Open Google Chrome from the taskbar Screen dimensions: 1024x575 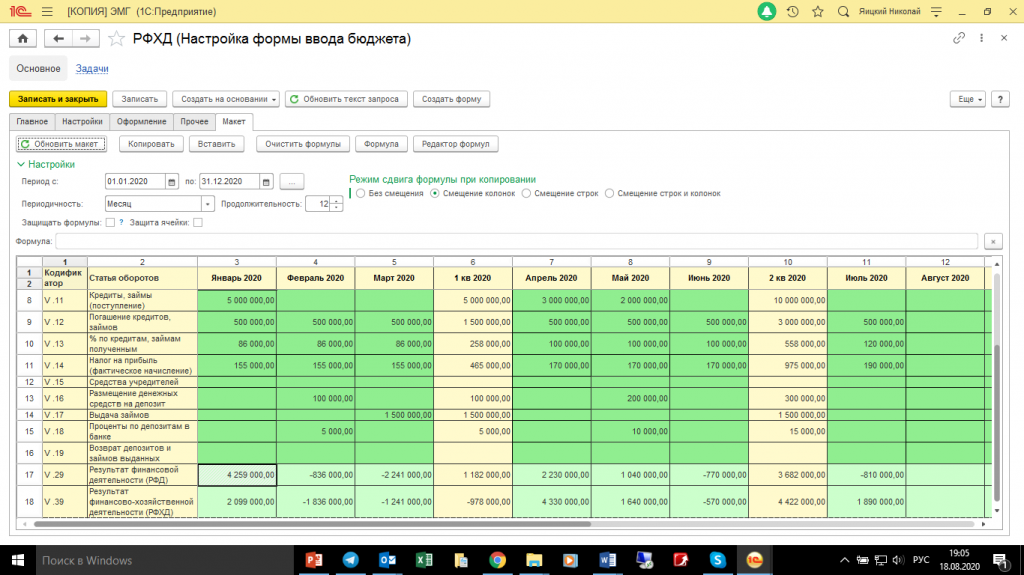coord(498,560)
